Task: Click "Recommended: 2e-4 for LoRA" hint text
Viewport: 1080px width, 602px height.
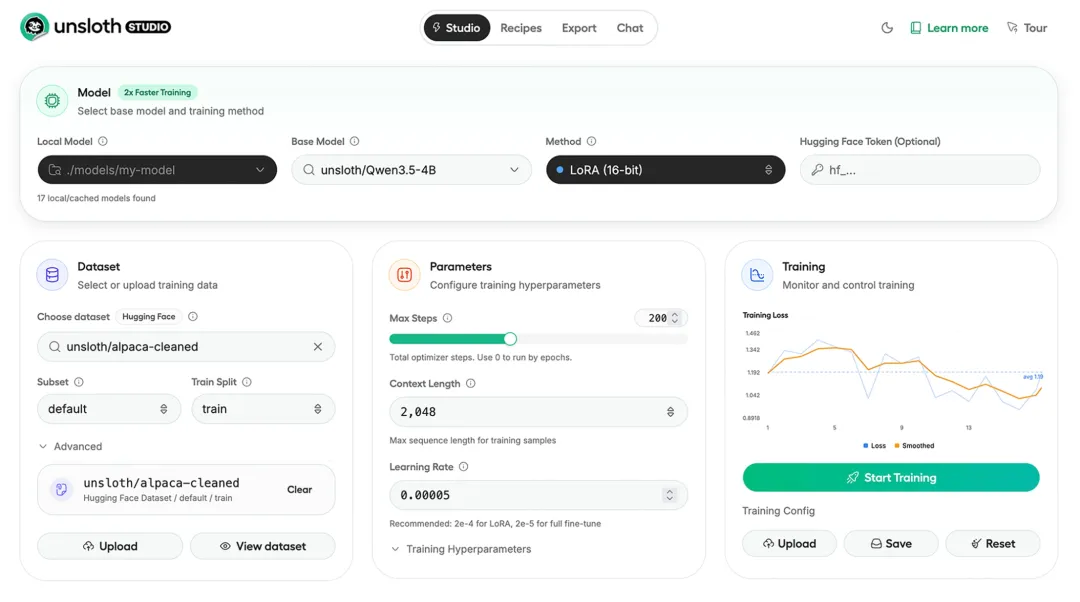Action: pyautogui.click(x=495, y=524)
